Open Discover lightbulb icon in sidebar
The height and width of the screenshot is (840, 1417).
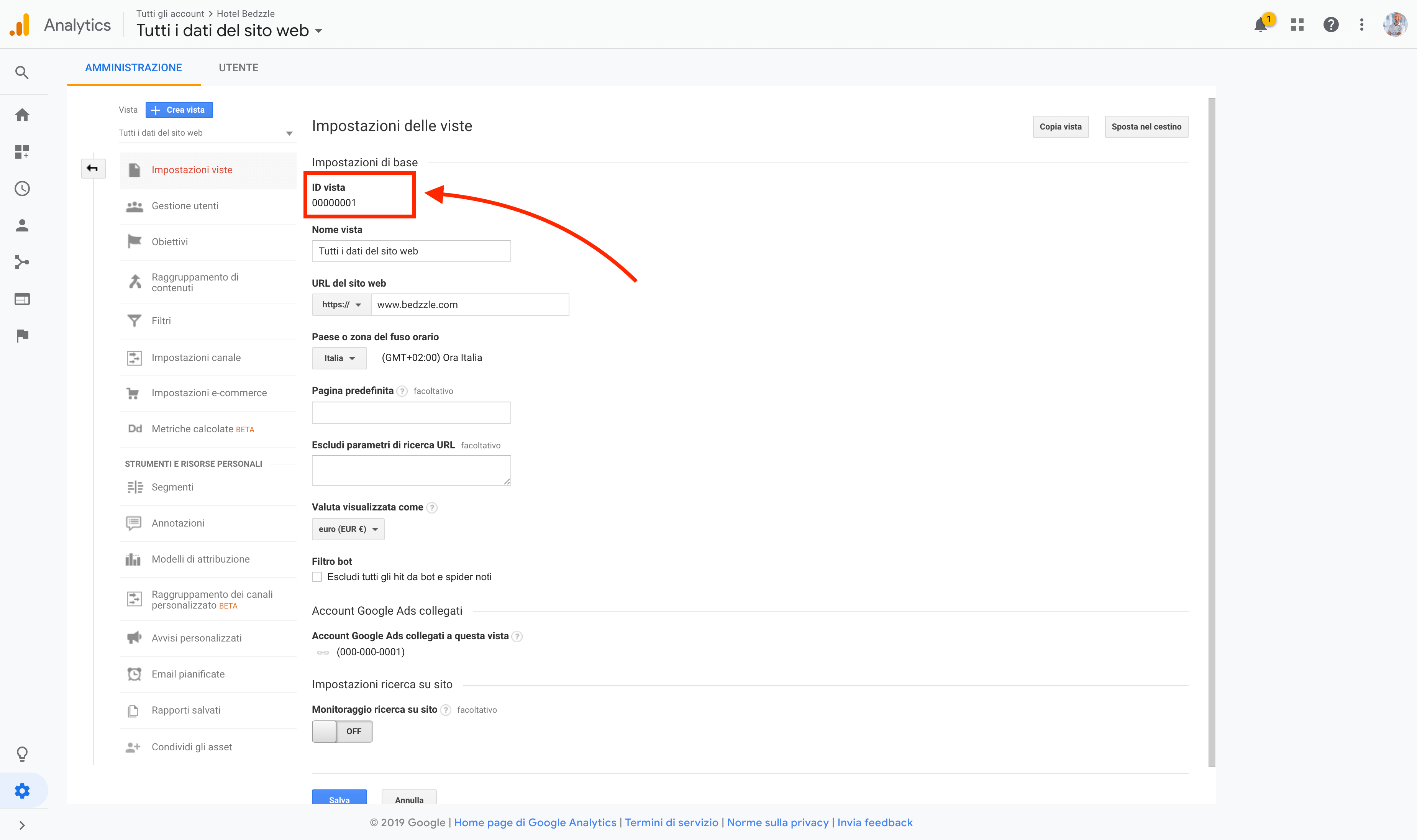coord(22,754)
